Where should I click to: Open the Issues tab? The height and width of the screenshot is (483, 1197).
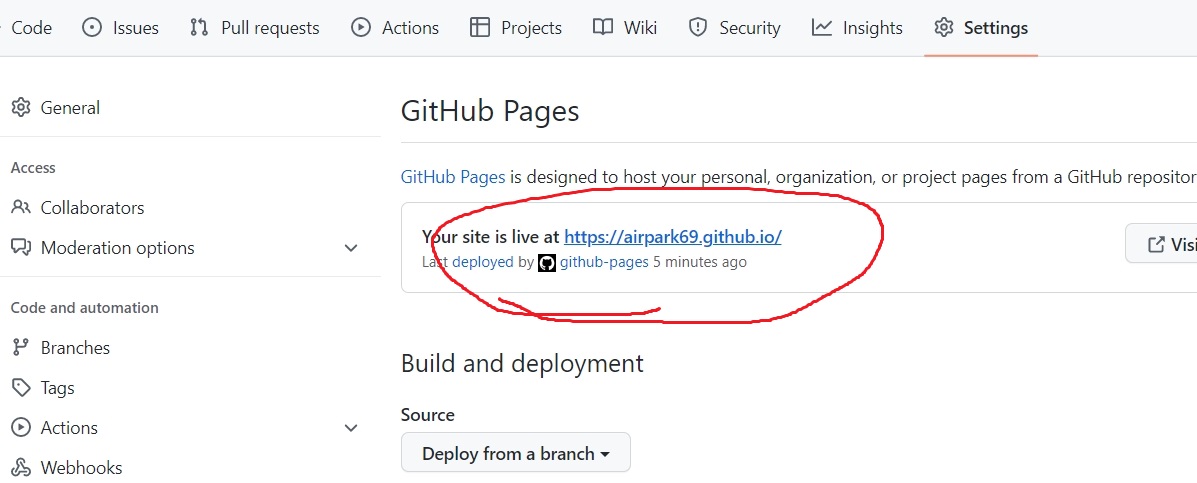pos(120,28)
